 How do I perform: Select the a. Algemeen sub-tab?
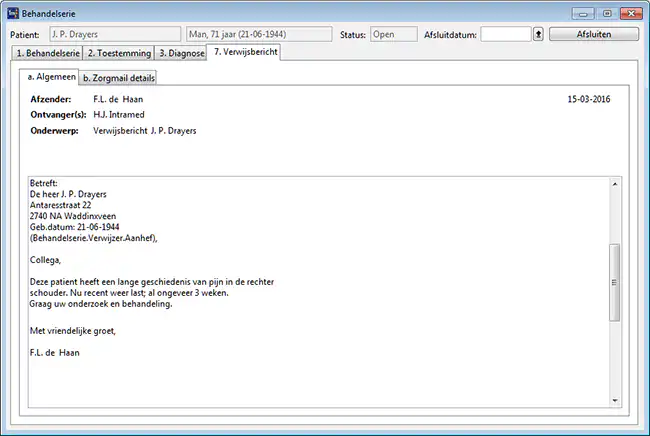point(51,77)
